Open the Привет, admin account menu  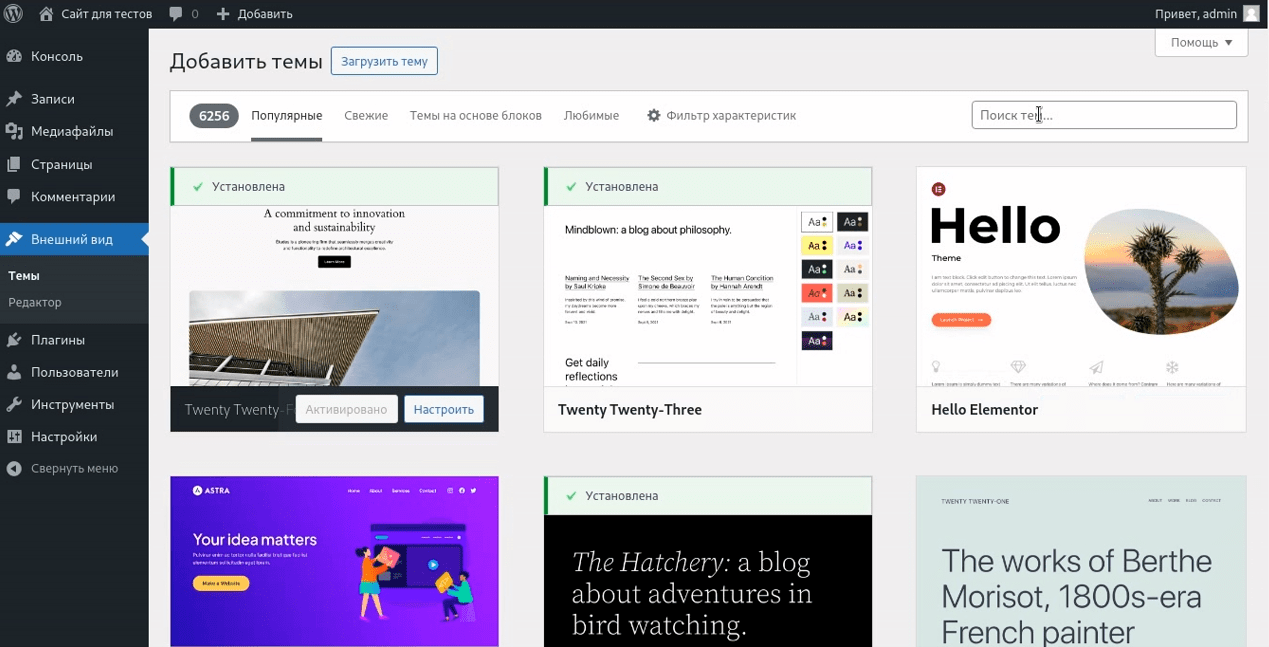[1207, 14]
